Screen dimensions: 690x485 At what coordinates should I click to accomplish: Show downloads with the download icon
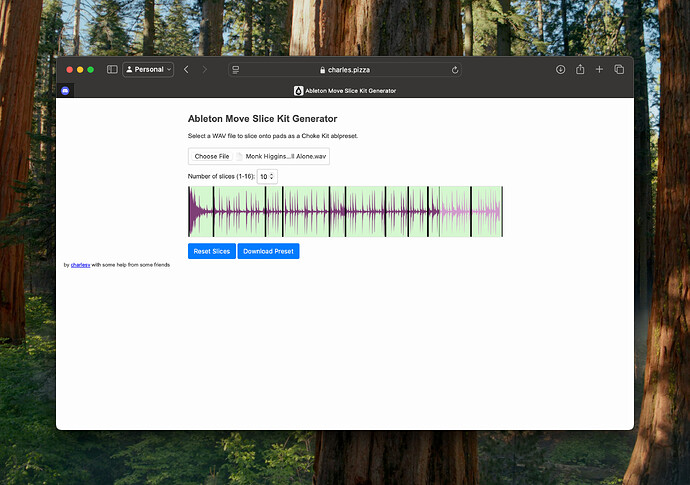[x=560, y=69]
